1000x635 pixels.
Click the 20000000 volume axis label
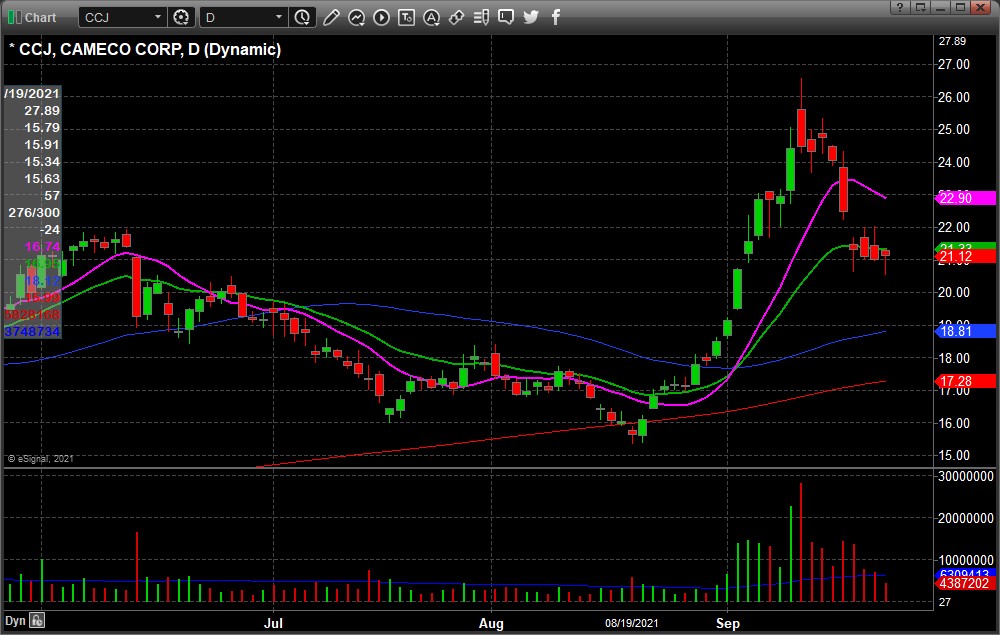[x=966, y=518]
